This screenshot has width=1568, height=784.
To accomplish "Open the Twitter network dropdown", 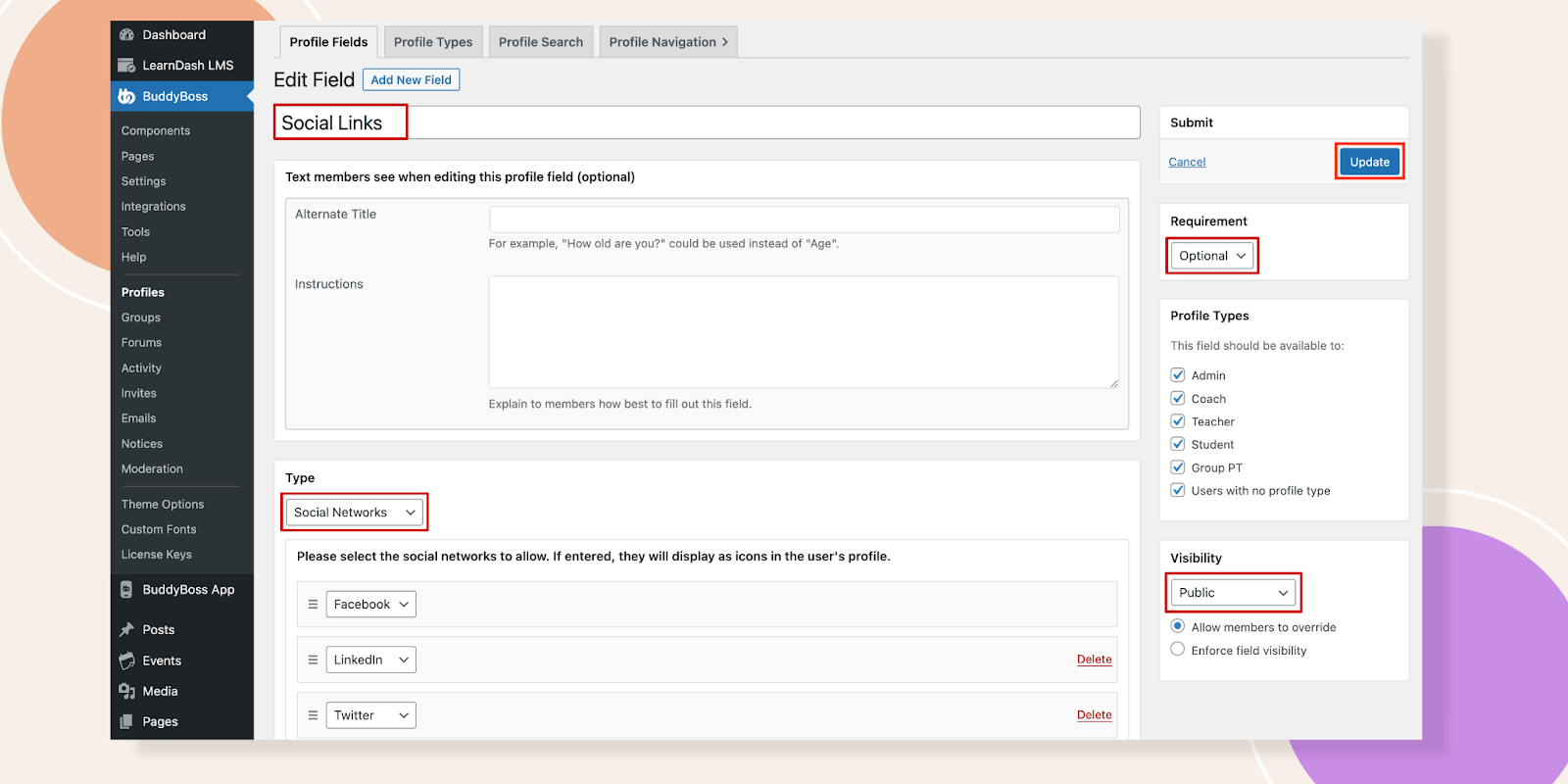I will (370, 715).
